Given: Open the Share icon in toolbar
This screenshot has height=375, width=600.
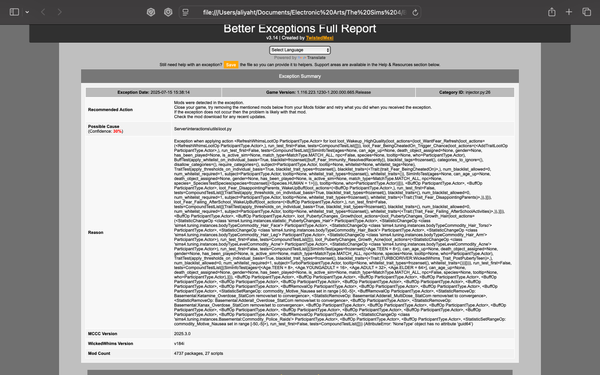Looking at the screenshot, I should [551, 12].
